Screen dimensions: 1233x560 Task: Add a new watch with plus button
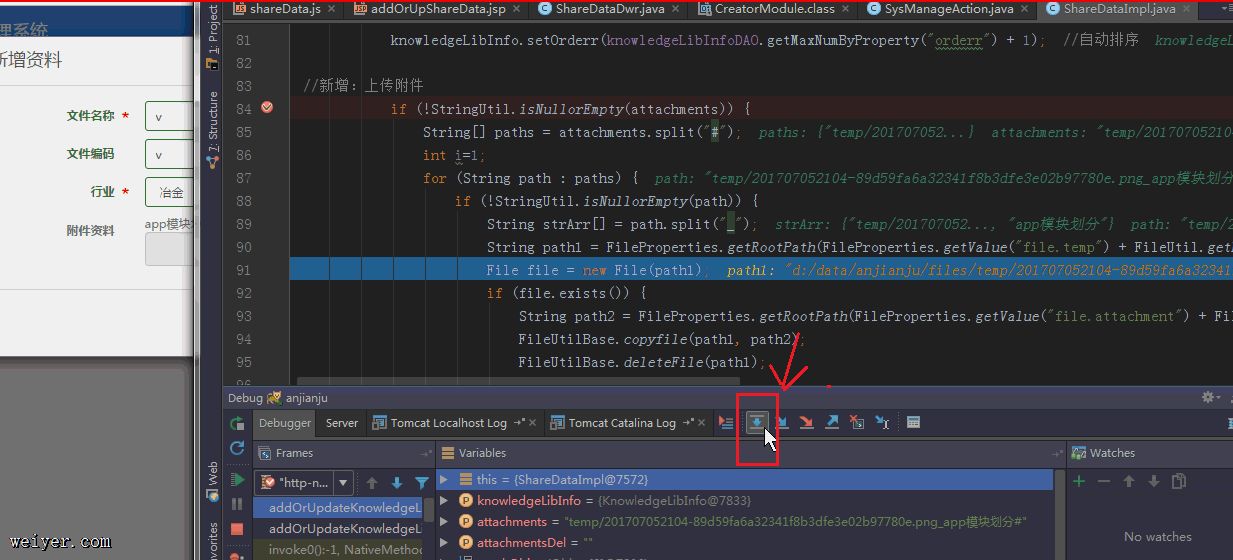pos(1079,481)
